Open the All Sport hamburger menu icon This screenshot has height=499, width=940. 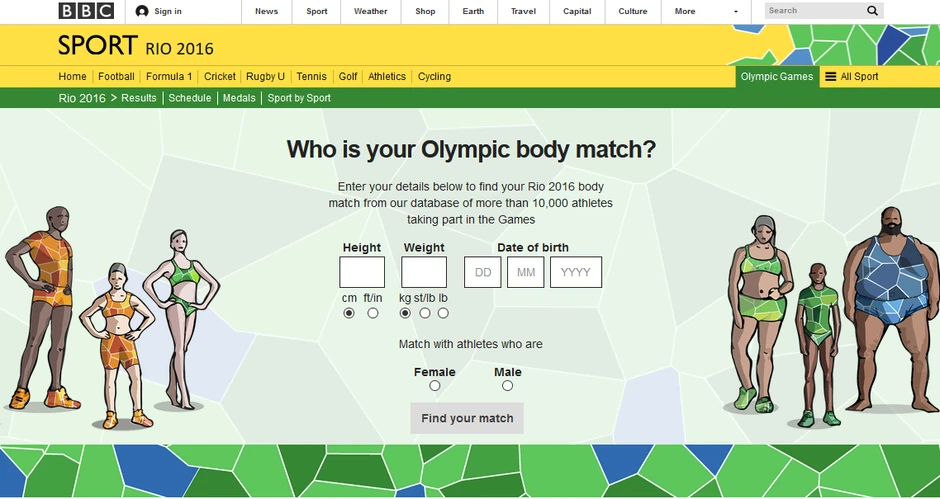[x=830, y=77]
